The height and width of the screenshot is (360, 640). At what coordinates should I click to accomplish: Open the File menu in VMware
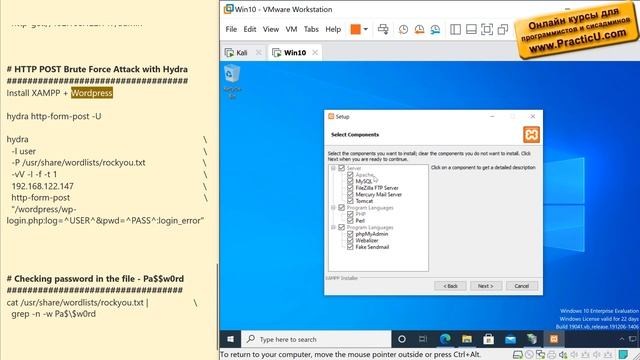point(231,29)
